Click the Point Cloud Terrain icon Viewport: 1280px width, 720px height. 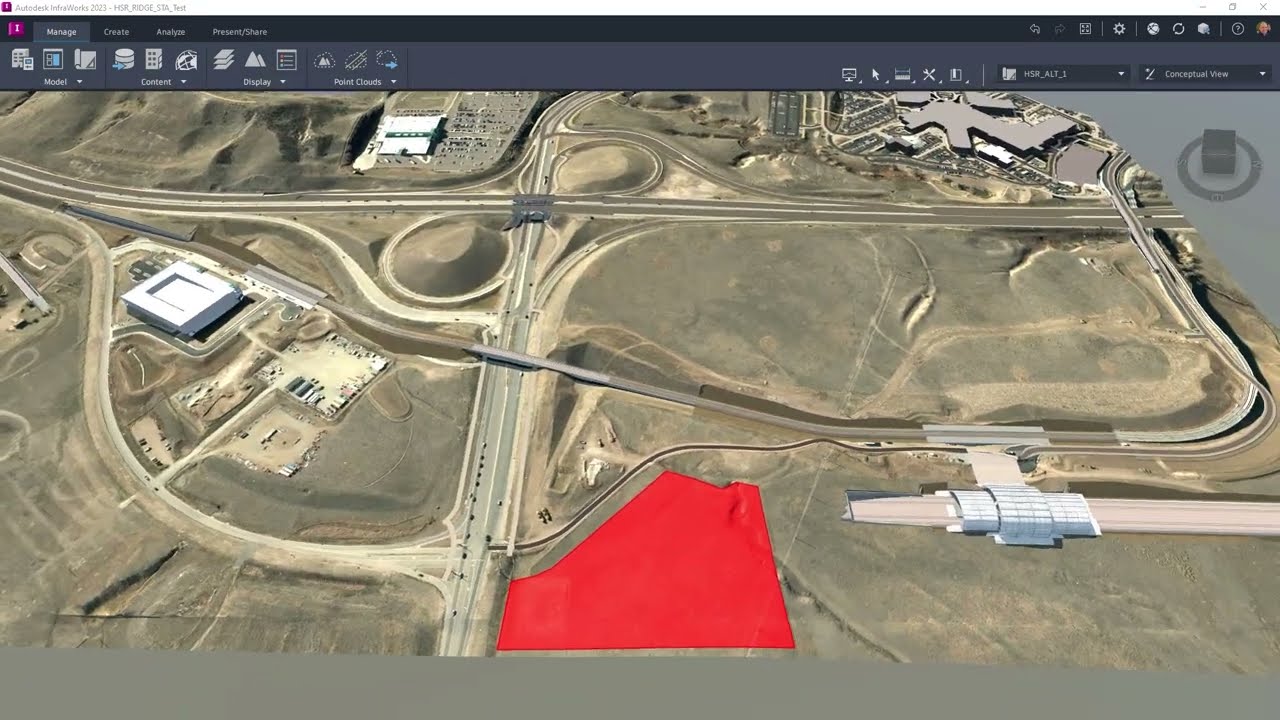[x=324, y=60]
